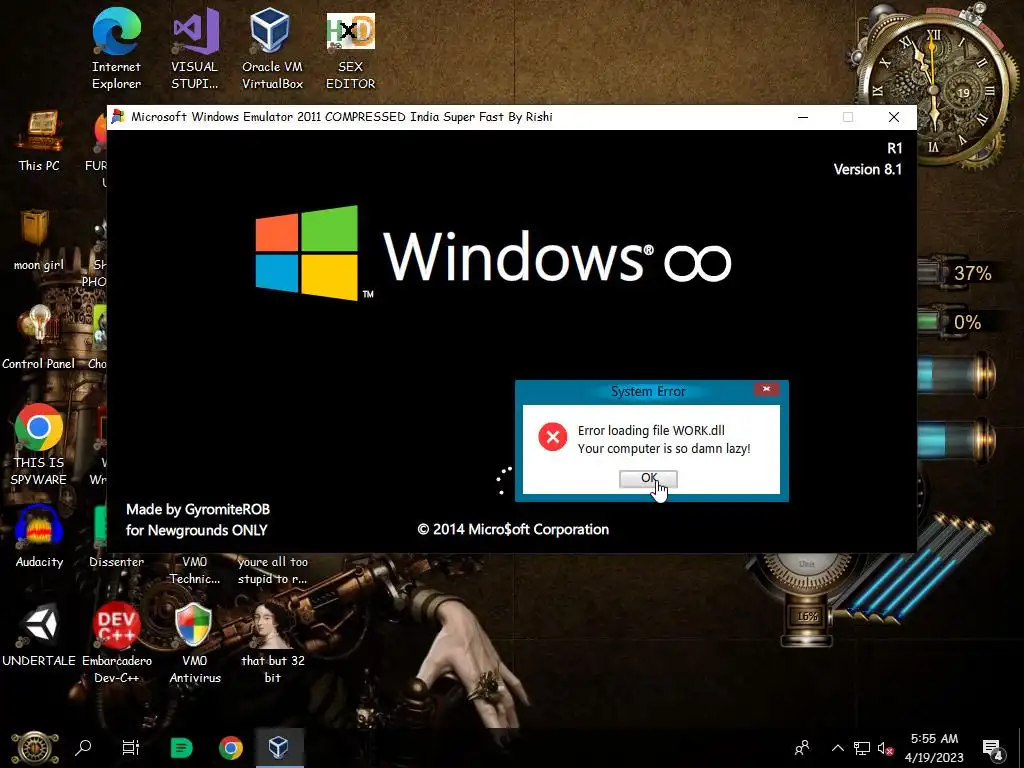Image resolution: width=1024 pixels, height=768 pixels.
Task: Click the red error icon in the dialog
Action: [552, 437]
